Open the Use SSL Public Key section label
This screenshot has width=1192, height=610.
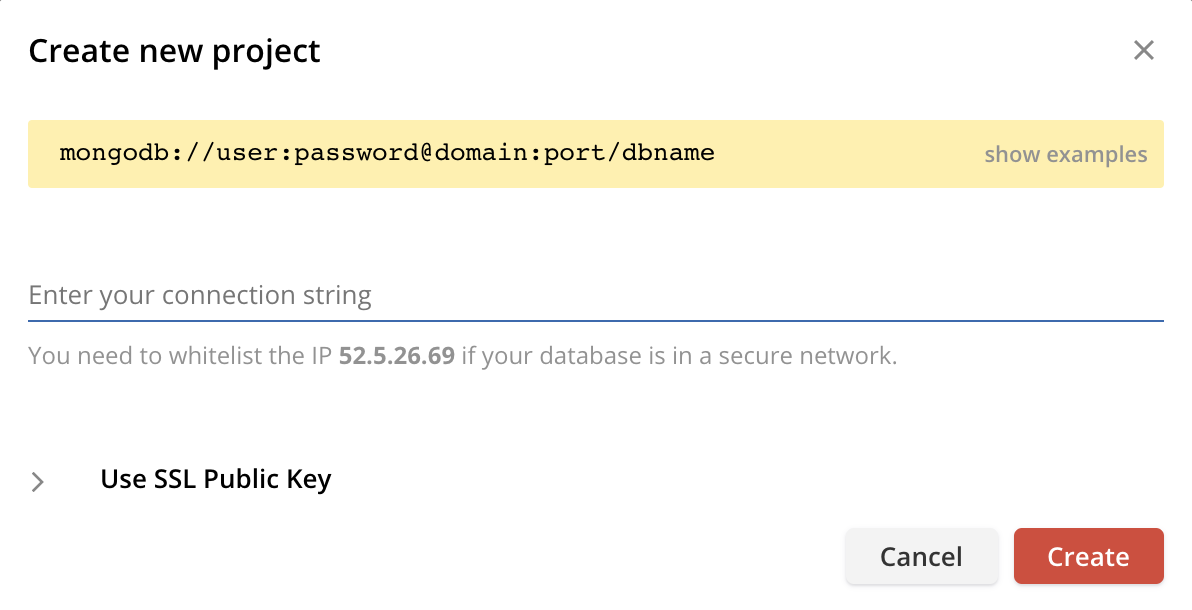point(216,479)
